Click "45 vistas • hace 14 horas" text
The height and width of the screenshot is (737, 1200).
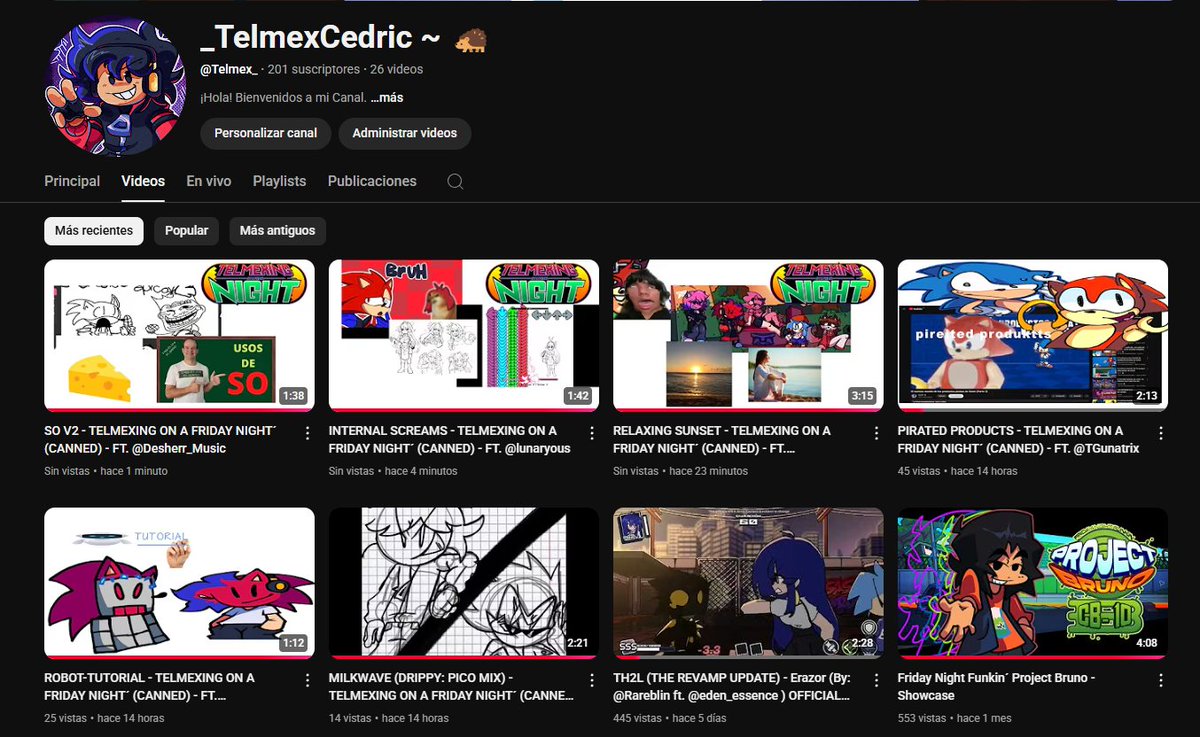tap(958, 471)
